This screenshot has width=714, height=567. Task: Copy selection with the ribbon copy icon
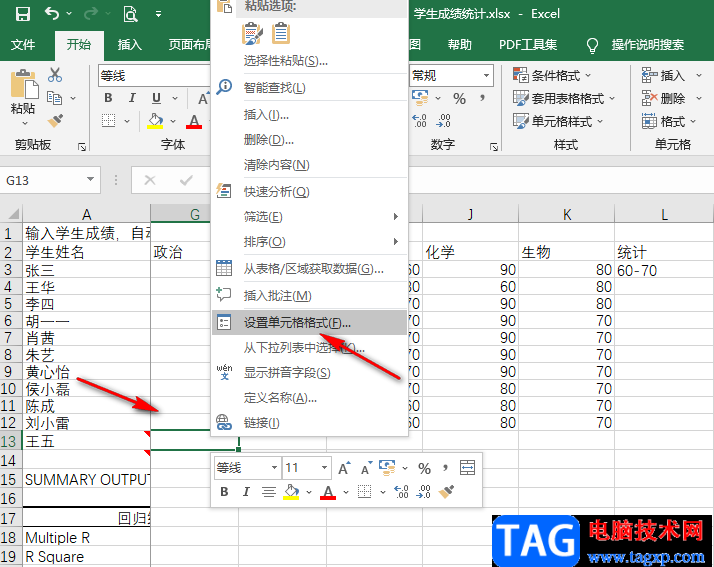click(x=55, y=97)
